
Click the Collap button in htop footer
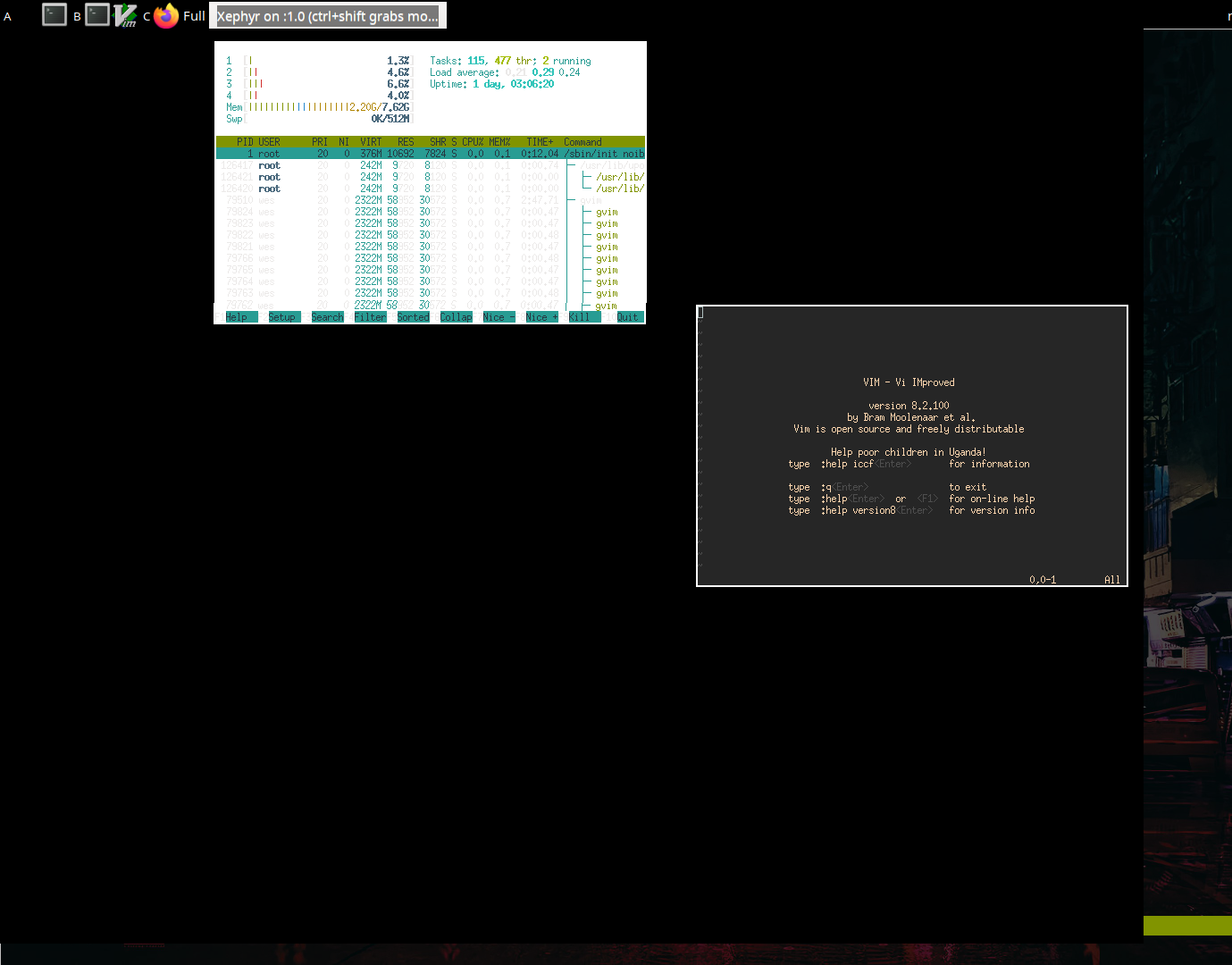[x=456, y=317]
